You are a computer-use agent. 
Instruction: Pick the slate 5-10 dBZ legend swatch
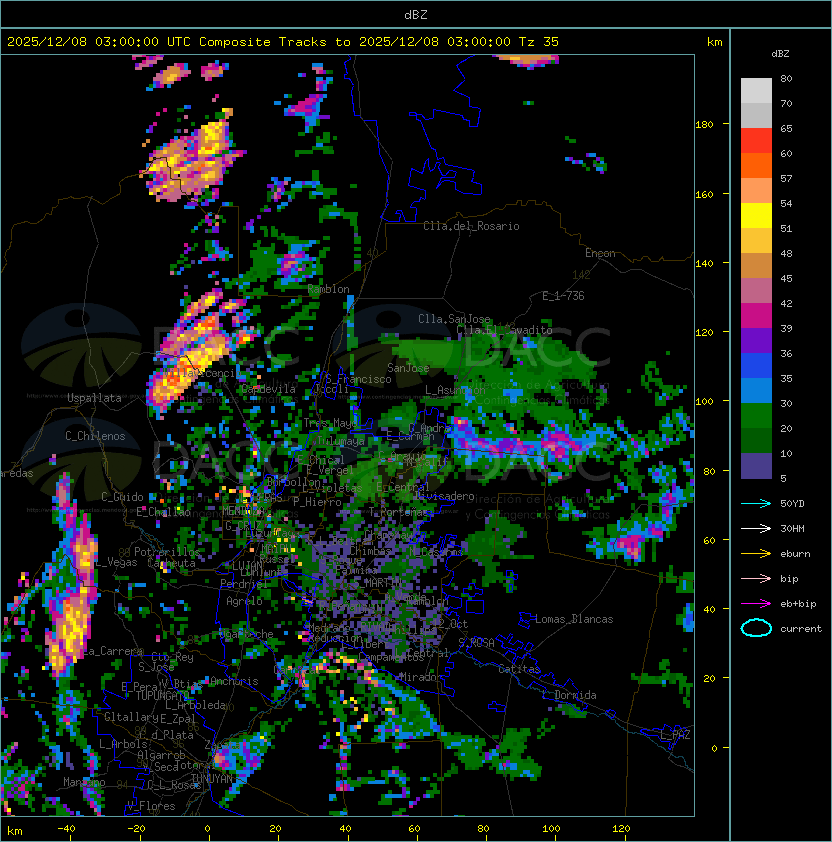[756, 466]
